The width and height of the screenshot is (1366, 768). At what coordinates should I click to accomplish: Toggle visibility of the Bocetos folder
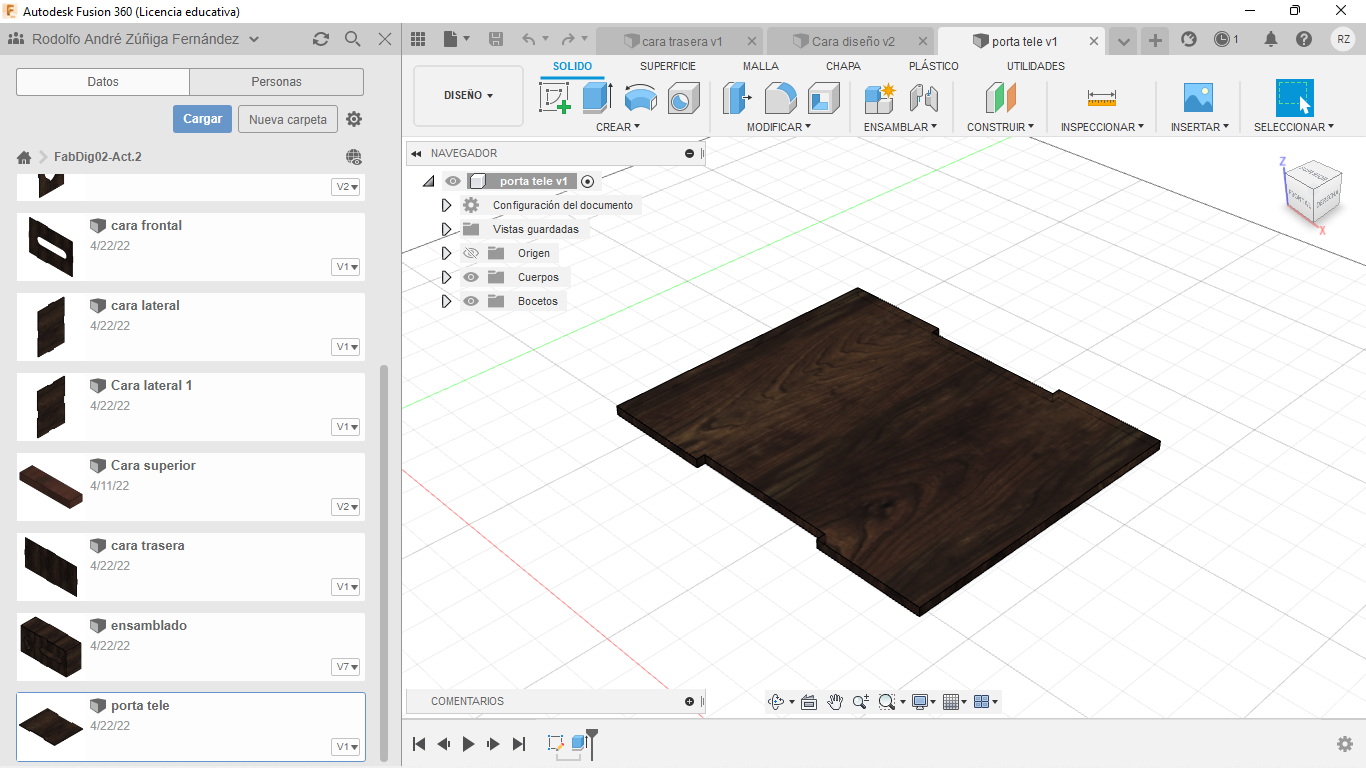point(471,301)
